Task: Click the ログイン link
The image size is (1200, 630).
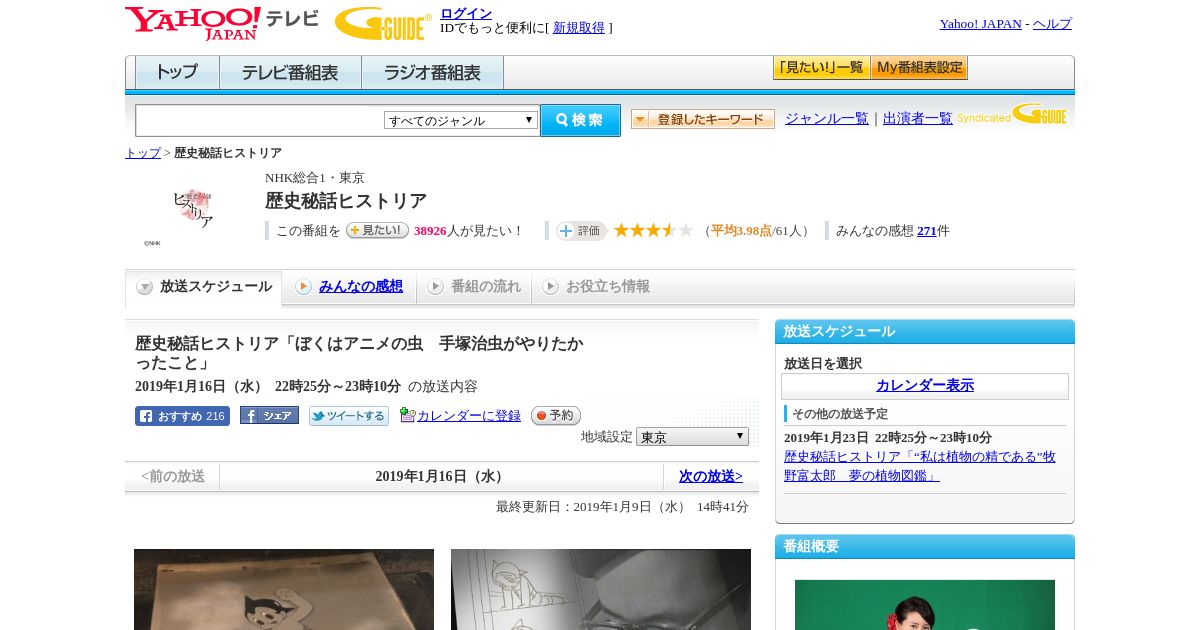Action: click(466, 13)
